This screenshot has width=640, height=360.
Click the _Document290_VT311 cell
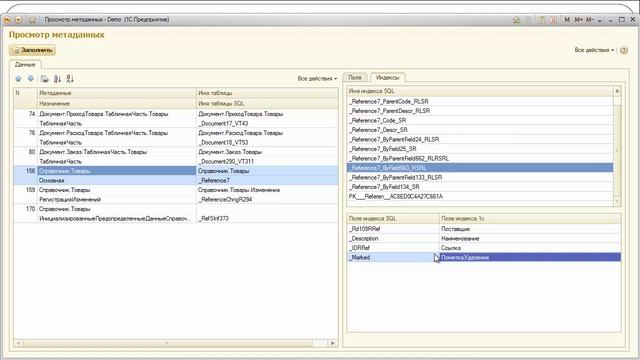tap(267, 162)
